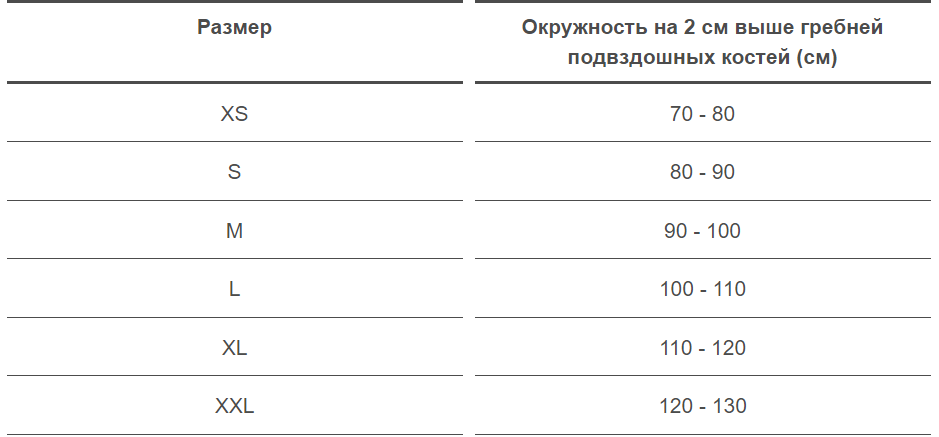Image resolution: width=939 pixels, height=437 pixels.
Task: Click the XL size cell
Action: click(x=234, y=347)
